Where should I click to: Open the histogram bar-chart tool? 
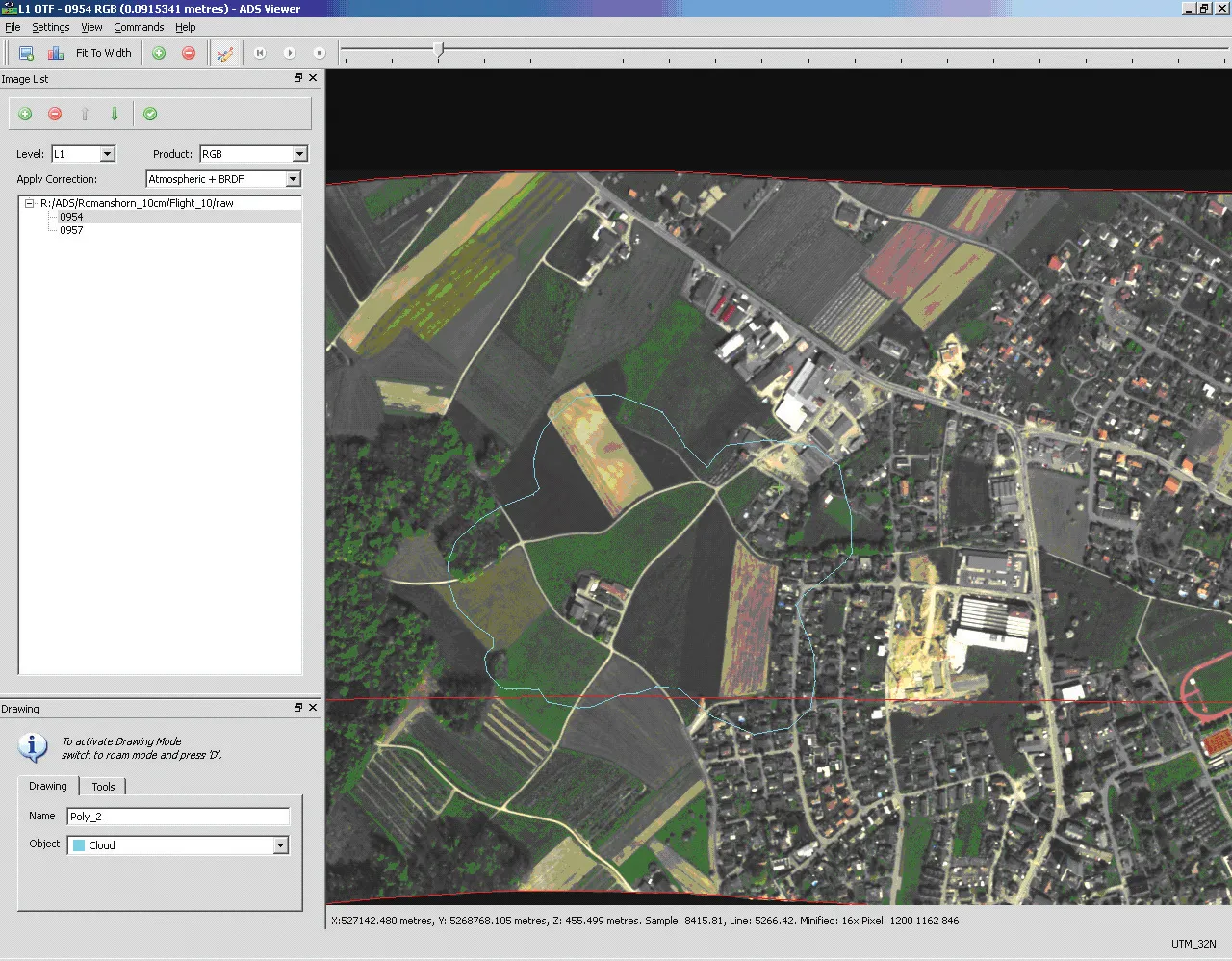point(56,53)
